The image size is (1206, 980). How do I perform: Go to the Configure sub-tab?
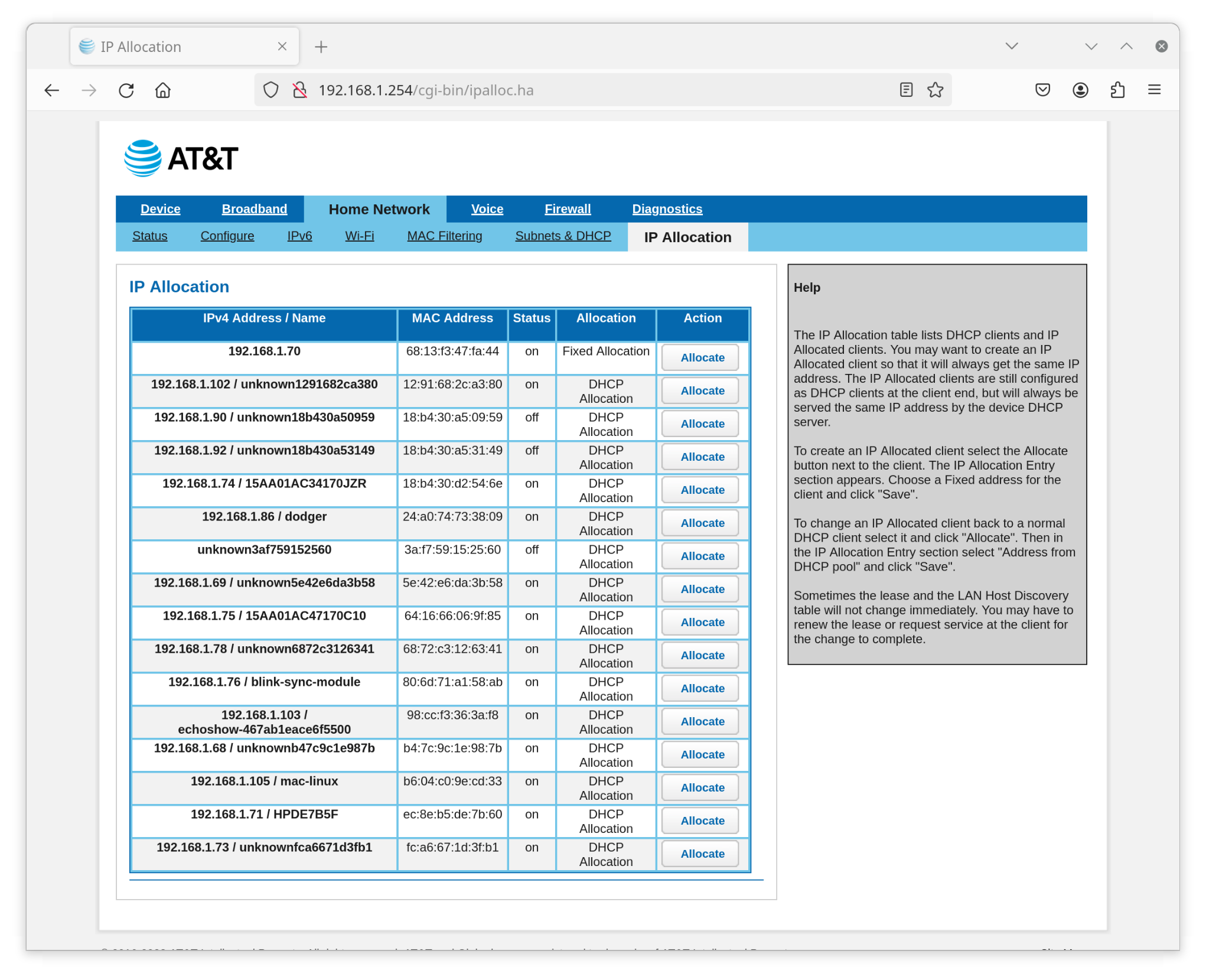click(227, 236)
